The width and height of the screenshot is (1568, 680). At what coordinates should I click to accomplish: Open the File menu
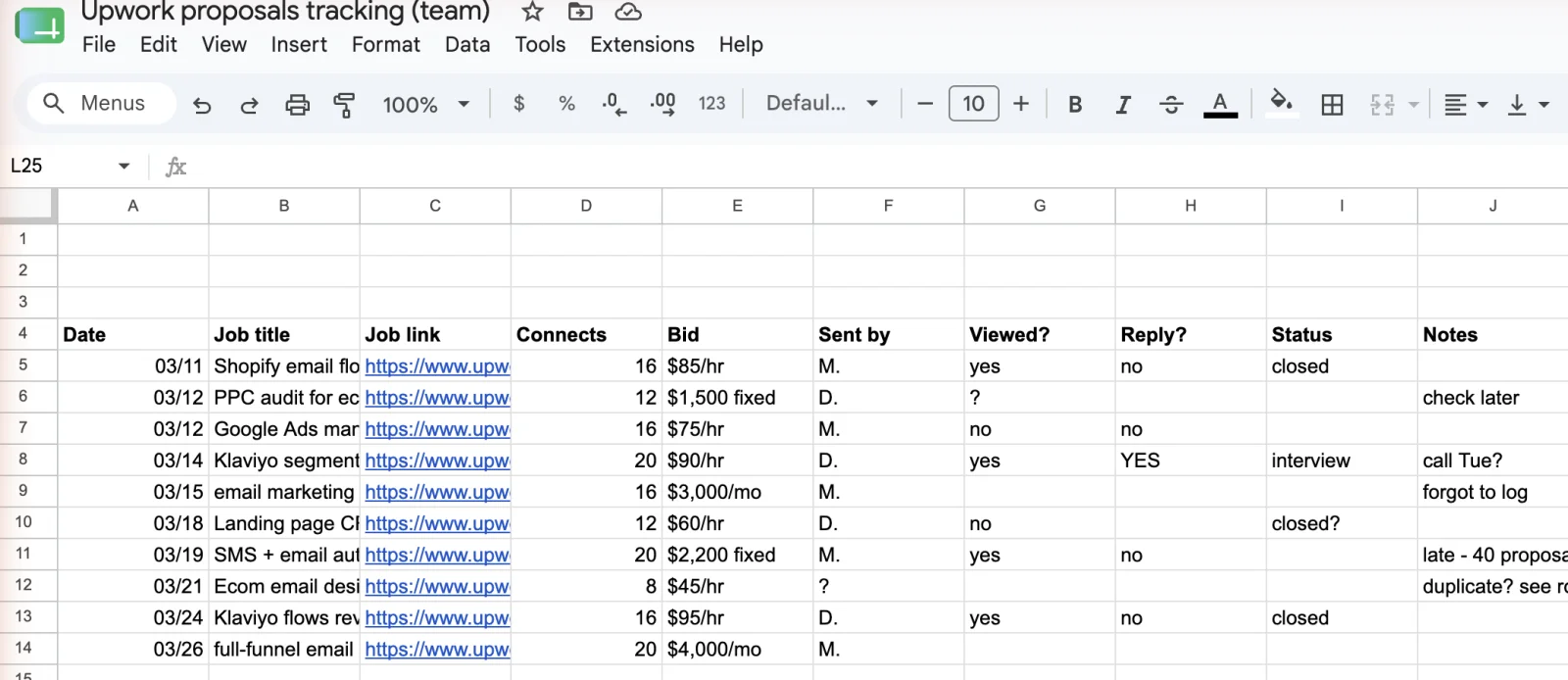pyautogui.click(x=99, y=45)
